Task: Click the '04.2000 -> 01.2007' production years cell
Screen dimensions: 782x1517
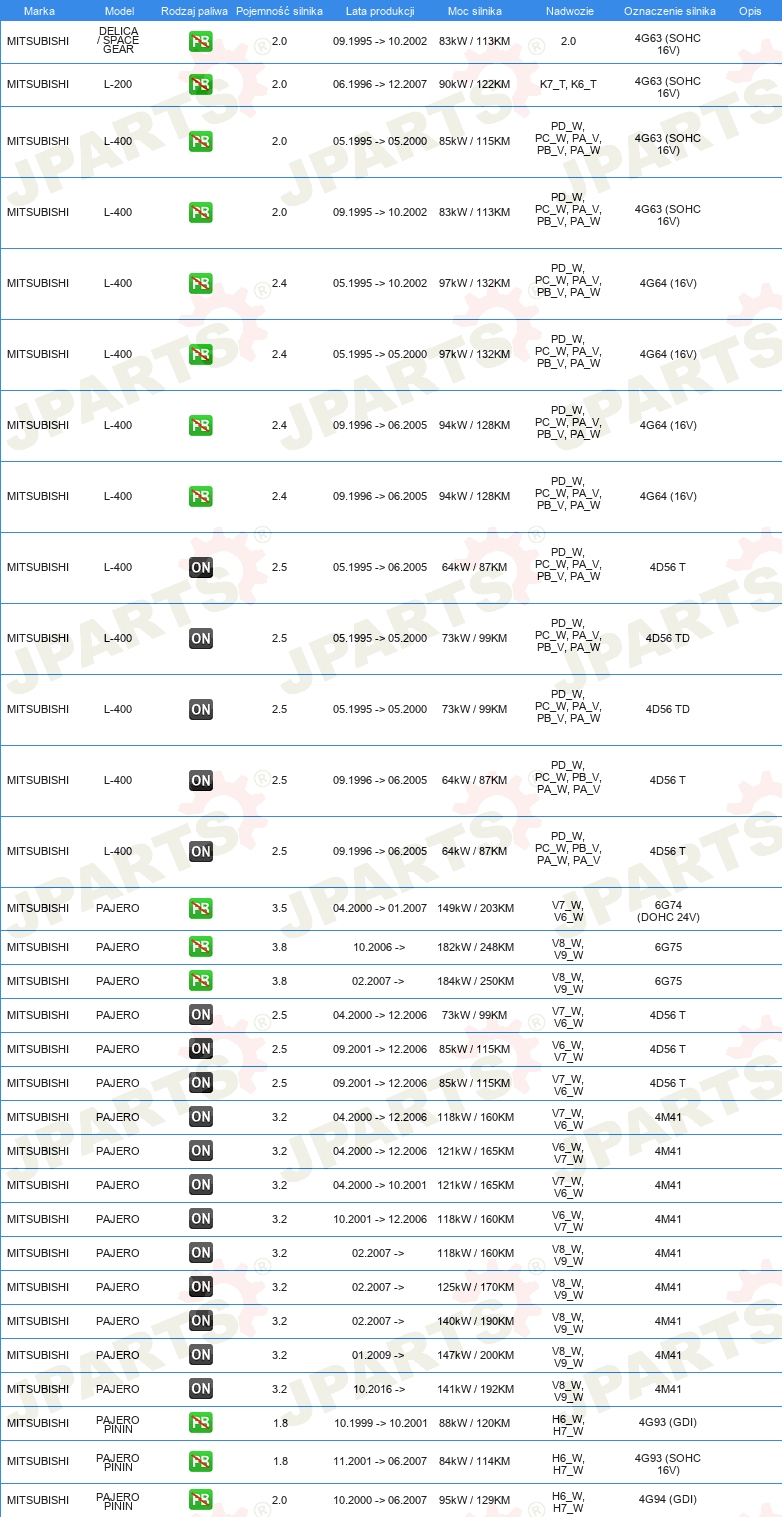Action: tap(380, 908)
